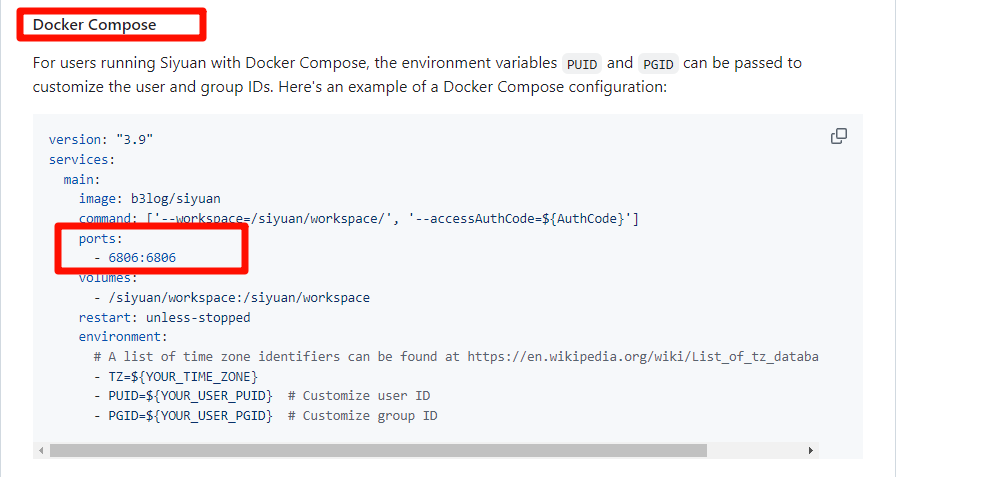
Task: Click the services: key in code
Action: (82, 159)
